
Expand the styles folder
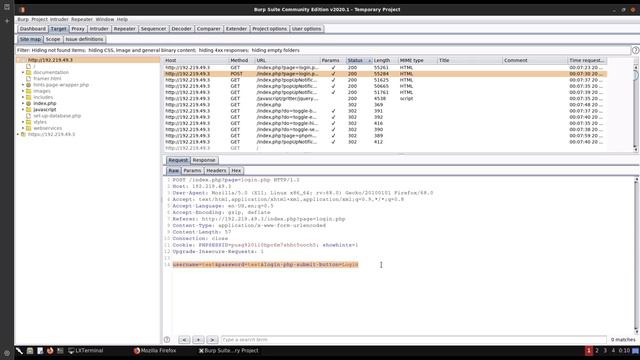coord(23,122)
